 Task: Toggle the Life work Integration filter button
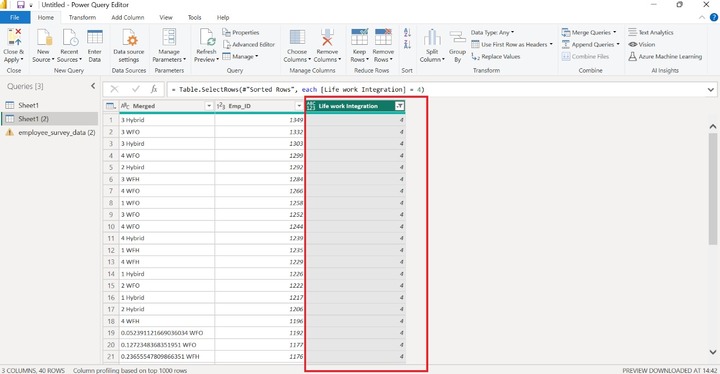coord(399,106)
